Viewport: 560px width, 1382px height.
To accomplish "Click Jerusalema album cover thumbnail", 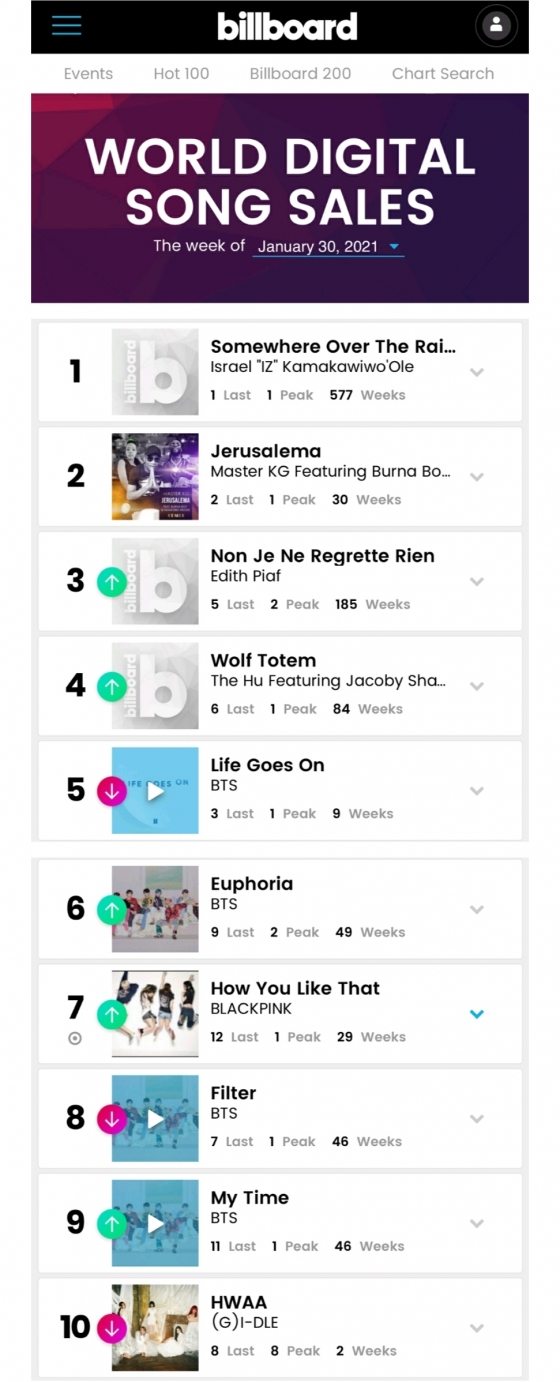I will [155, 477].
